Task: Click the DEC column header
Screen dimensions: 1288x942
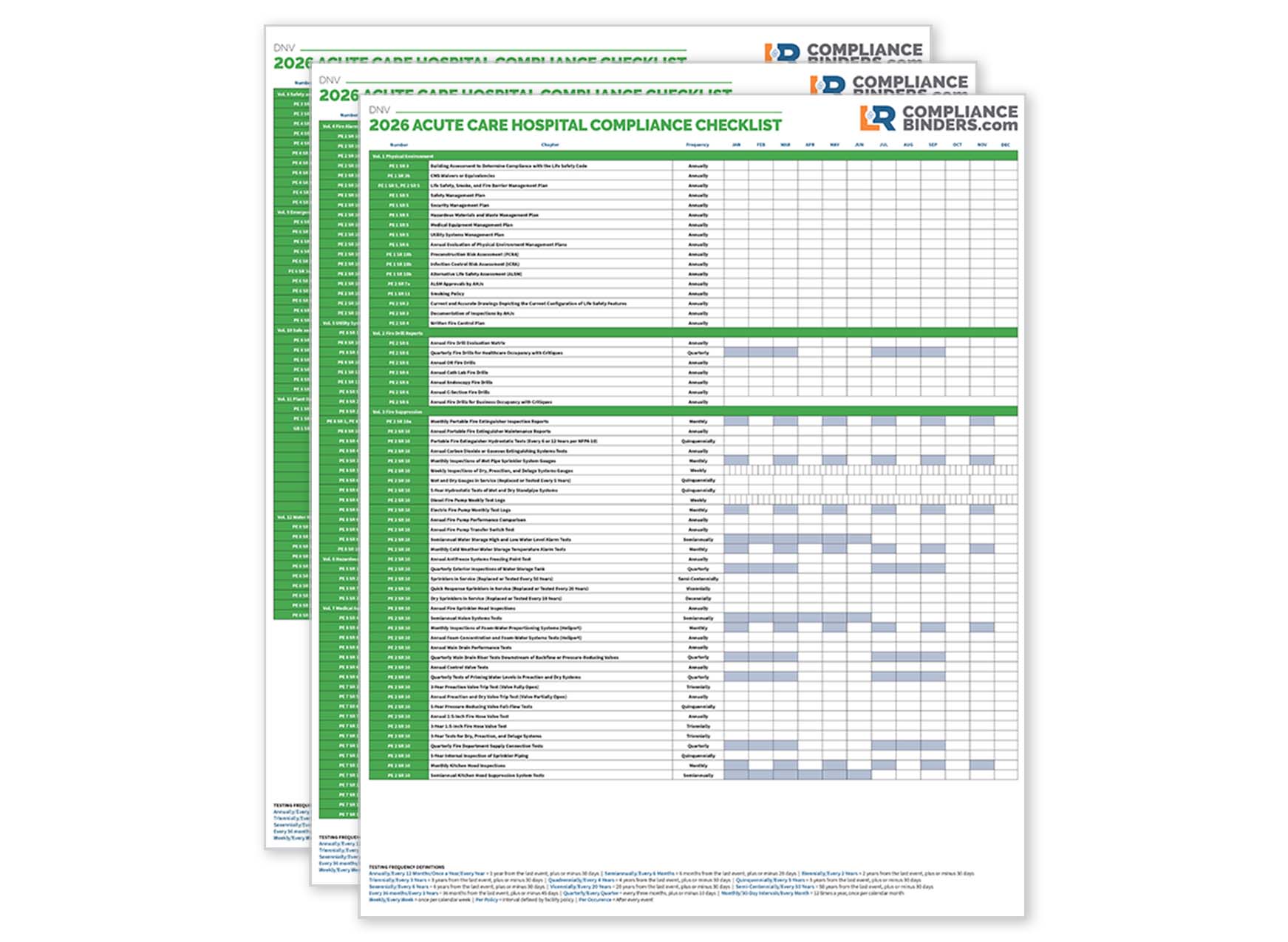Action: point(1005,145)
